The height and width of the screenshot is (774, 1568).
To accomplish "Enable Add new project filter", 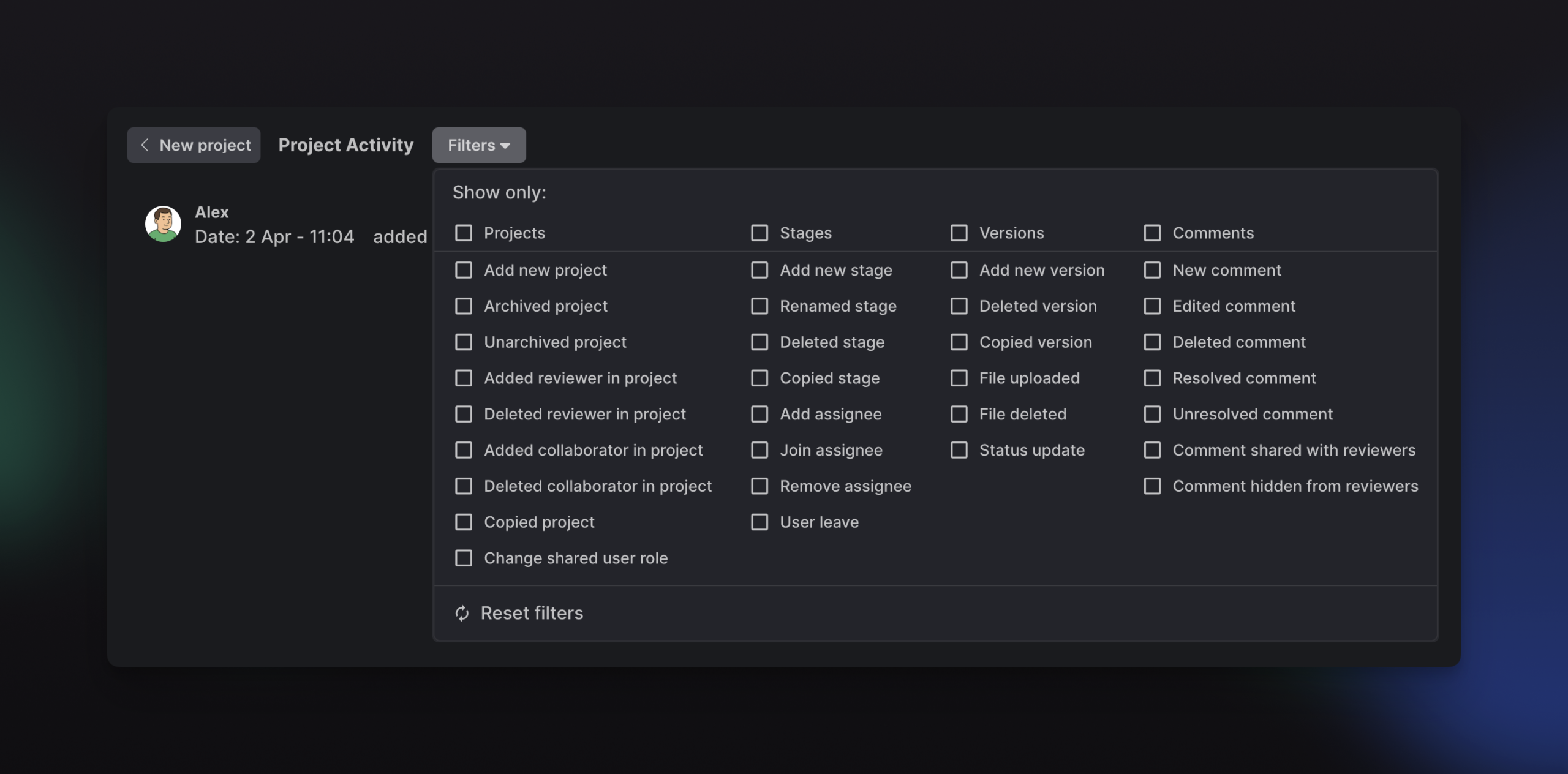I will point(464,270).
